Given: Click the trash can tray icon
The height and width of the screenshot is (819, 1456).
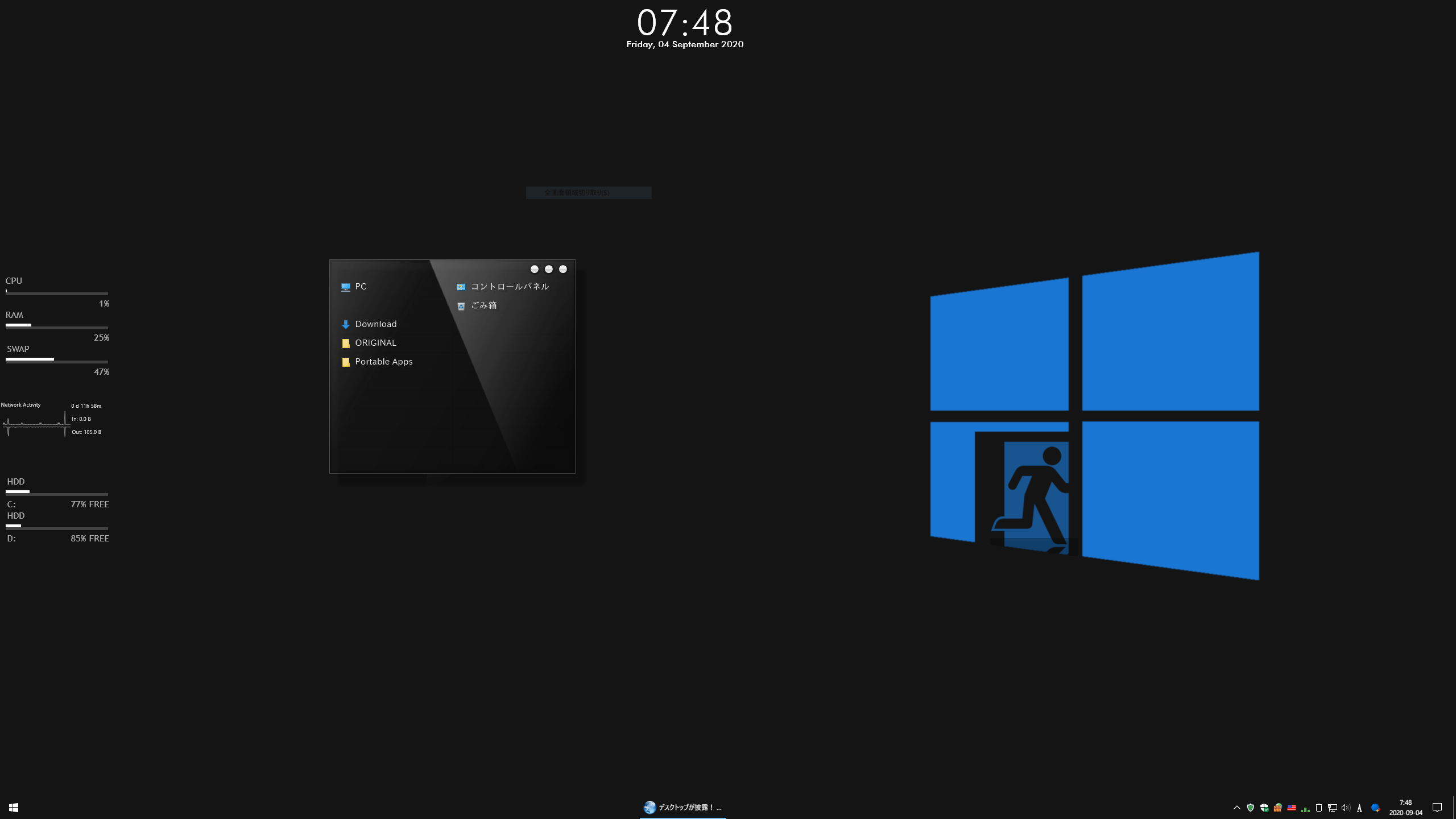Looking at the screenshot, I should click(1319, 808).
